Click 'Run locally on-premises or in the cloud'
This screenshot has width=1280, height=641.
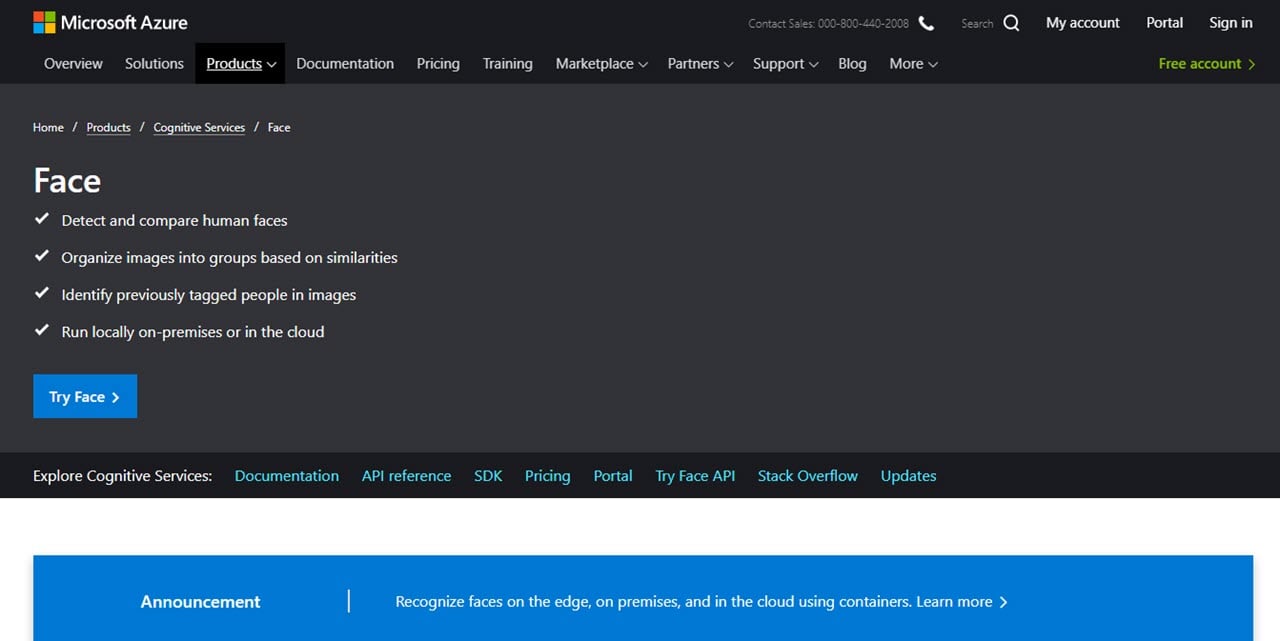point(192,331)
